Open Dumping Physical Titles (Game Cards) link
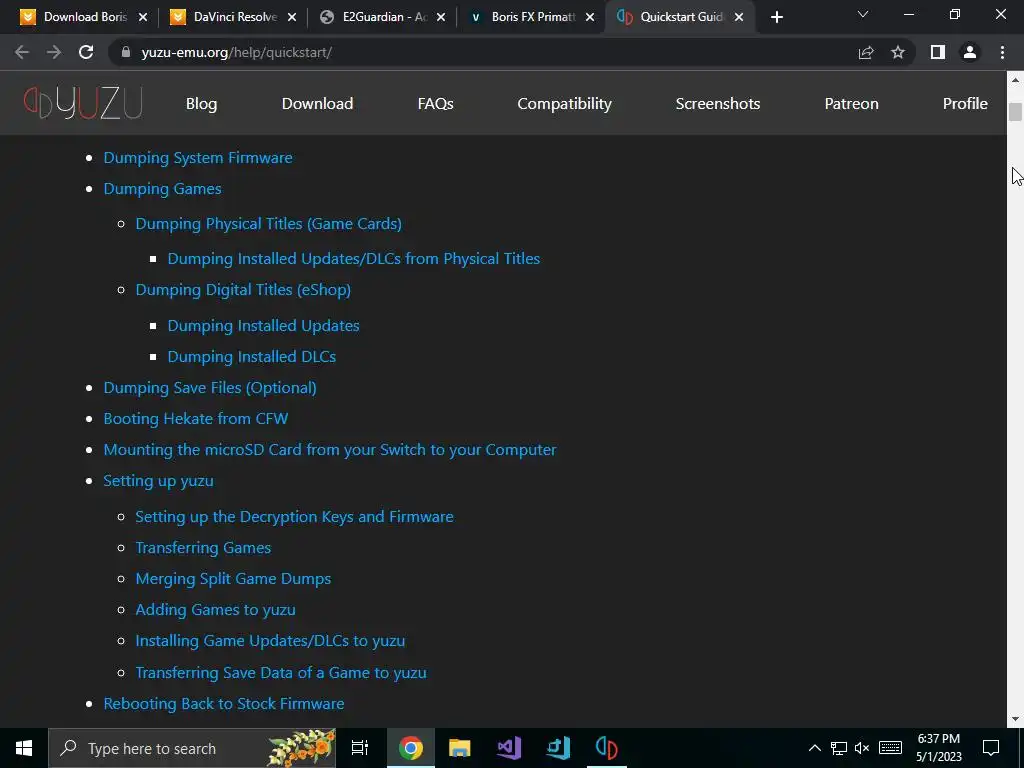 268,223
